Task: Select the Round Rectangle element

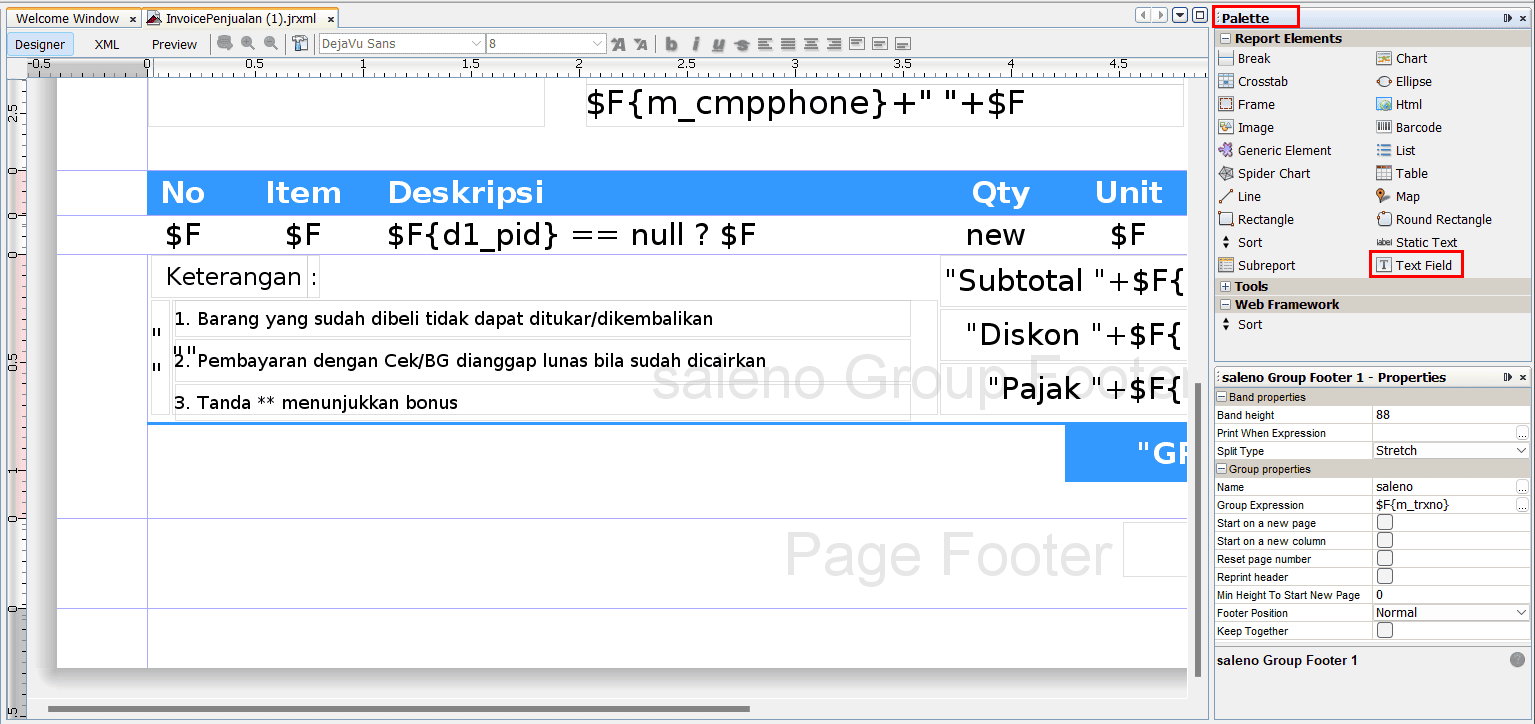Action: coord(1443,220)
